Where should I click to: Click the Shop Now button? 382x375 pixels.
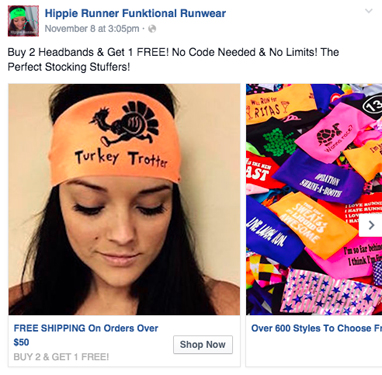(x=203, y=344)
